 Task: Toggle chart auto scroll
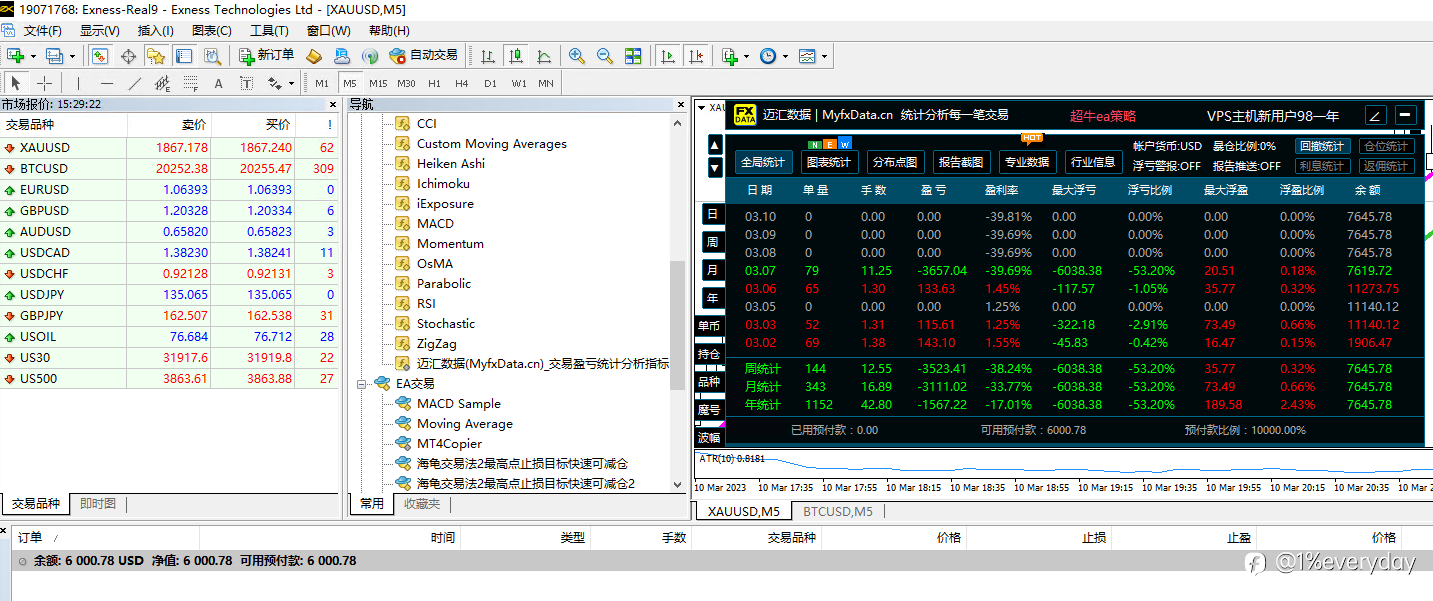[668, 56]
